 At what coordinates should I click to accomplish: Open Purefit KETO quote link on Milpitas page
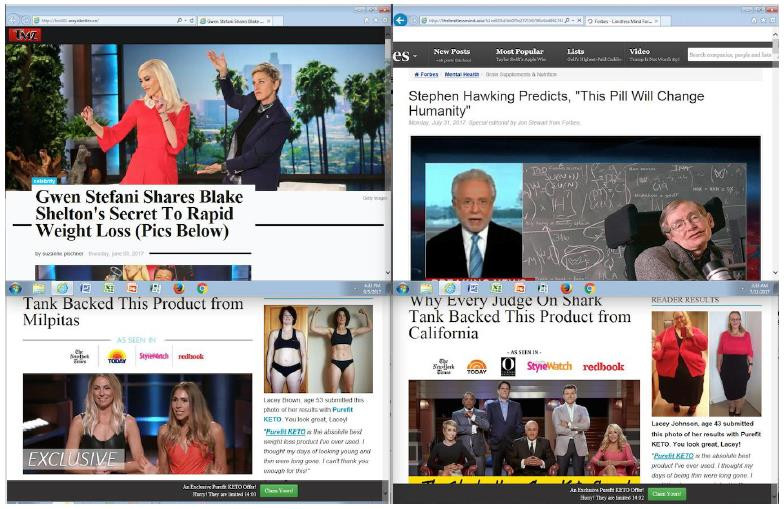[286, 432]
